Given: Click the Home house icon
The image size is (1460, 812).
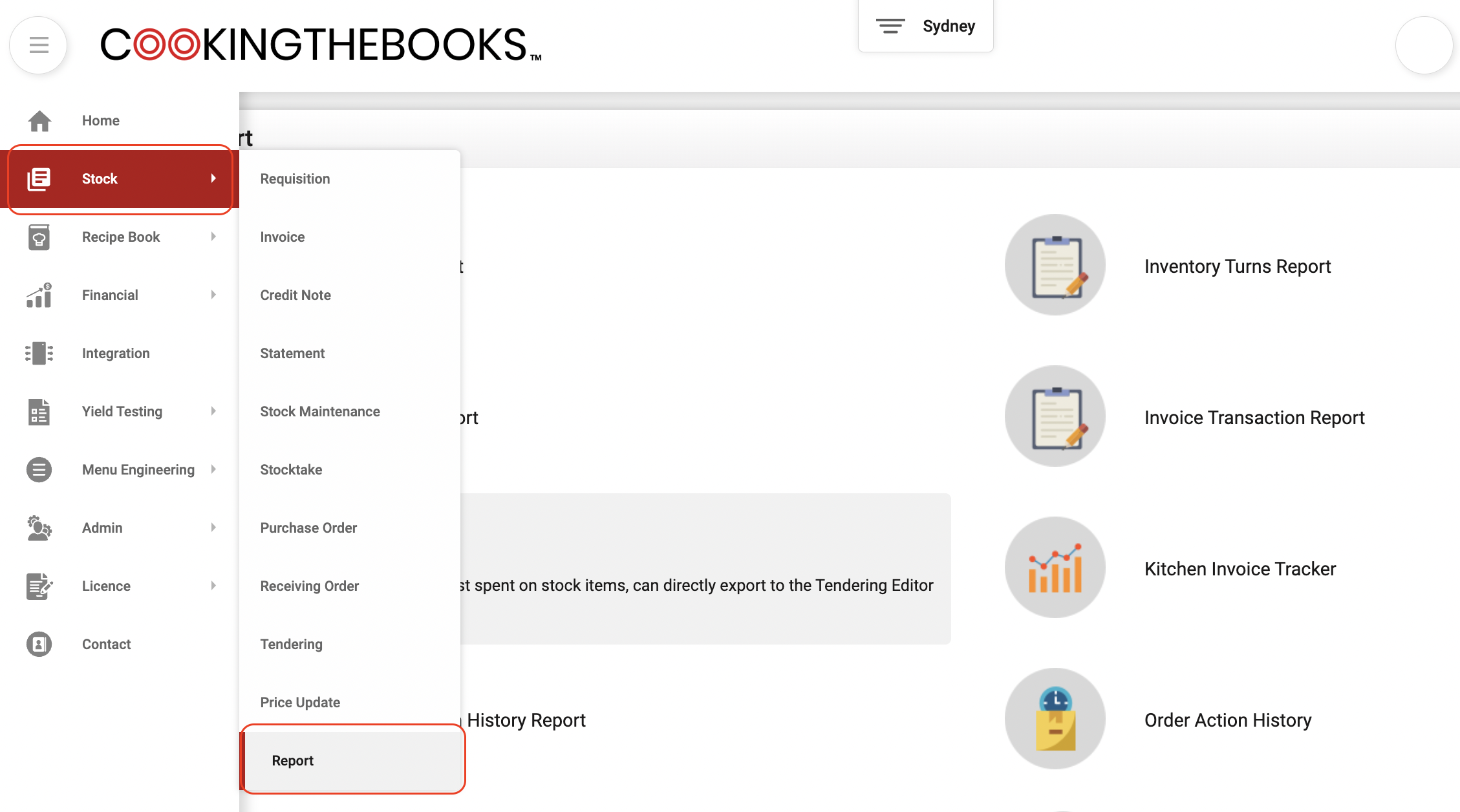Looking at the screenshot, I should point(39,121).
